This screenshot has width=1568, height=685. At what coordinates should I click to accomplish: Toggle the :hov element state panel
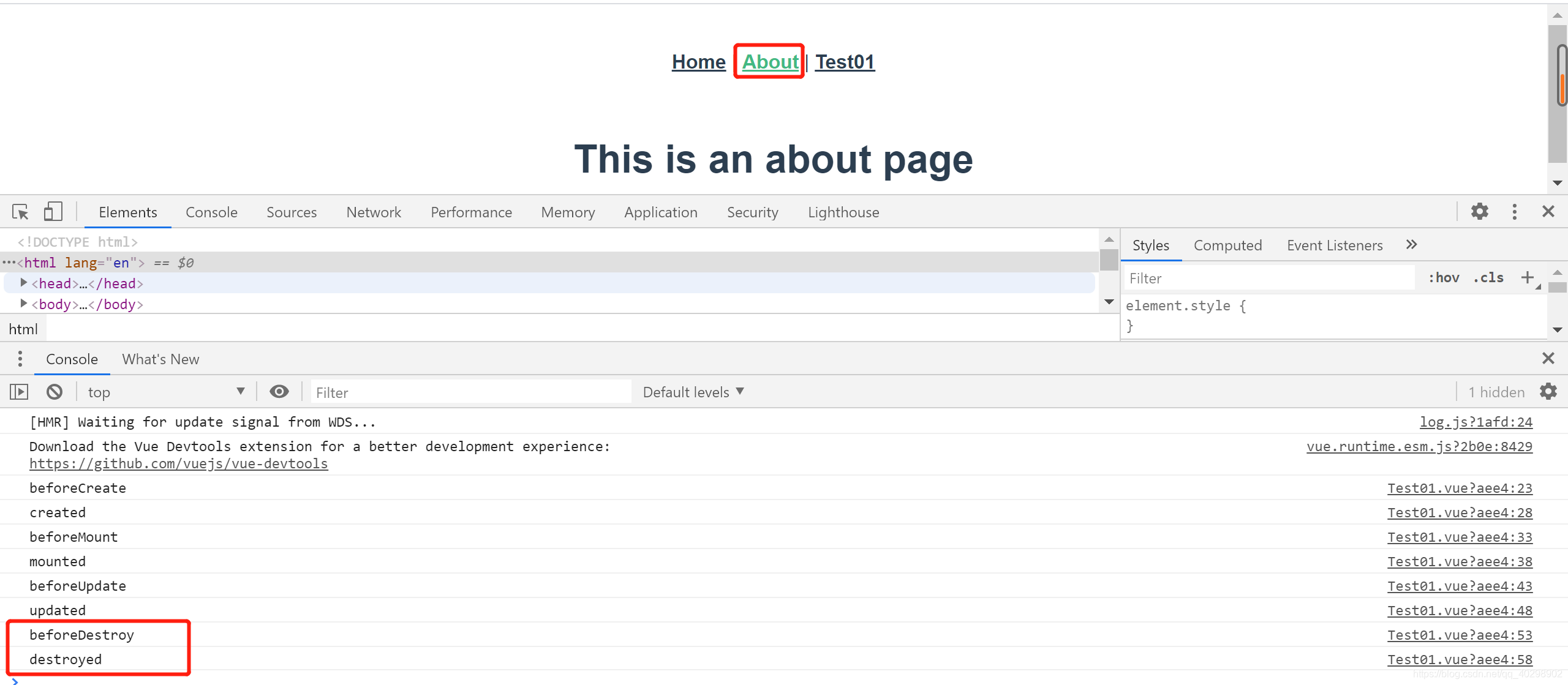[1444, 278]
